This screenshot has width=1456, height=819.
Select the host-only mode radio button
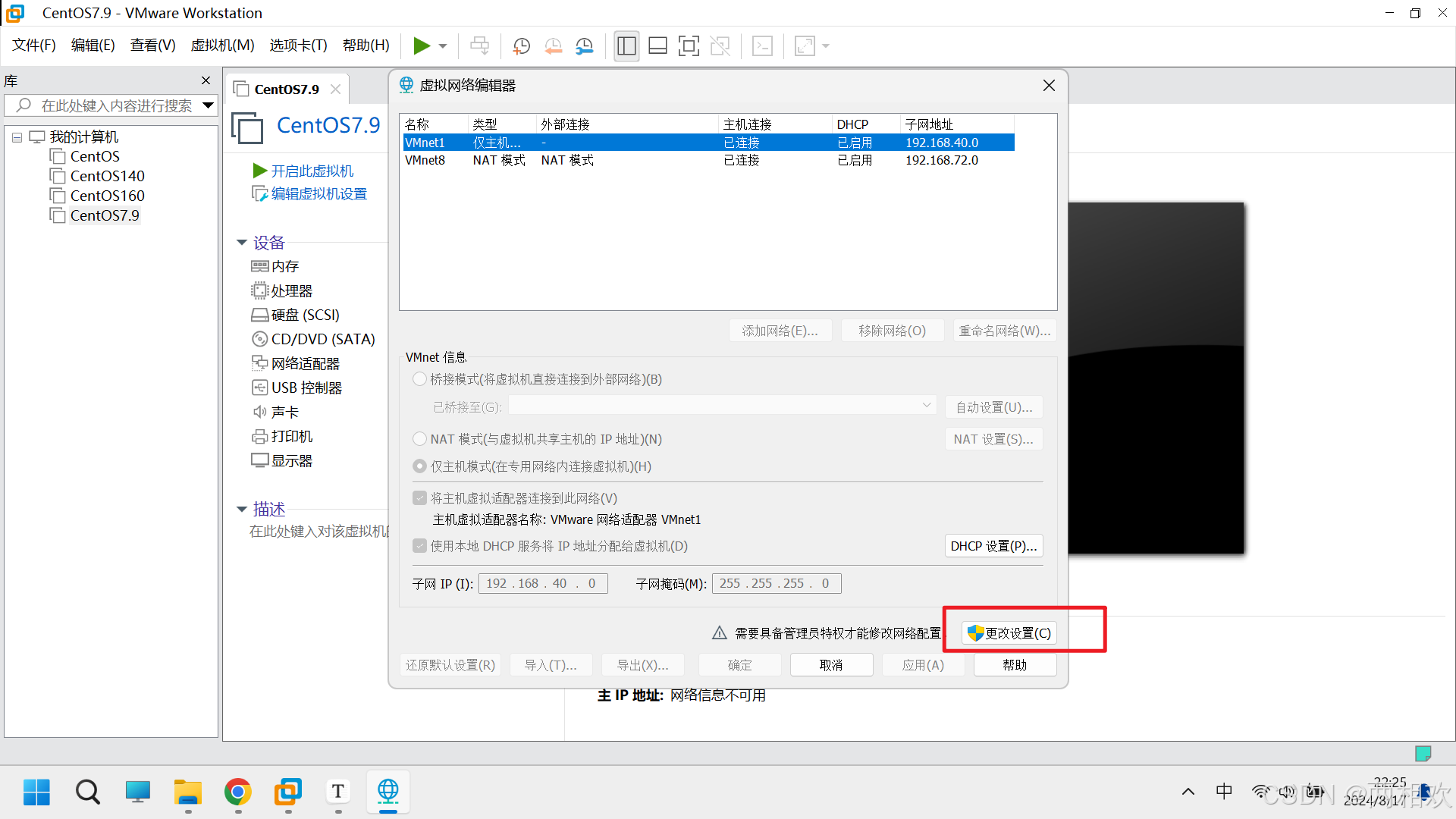tap(419, 466)
